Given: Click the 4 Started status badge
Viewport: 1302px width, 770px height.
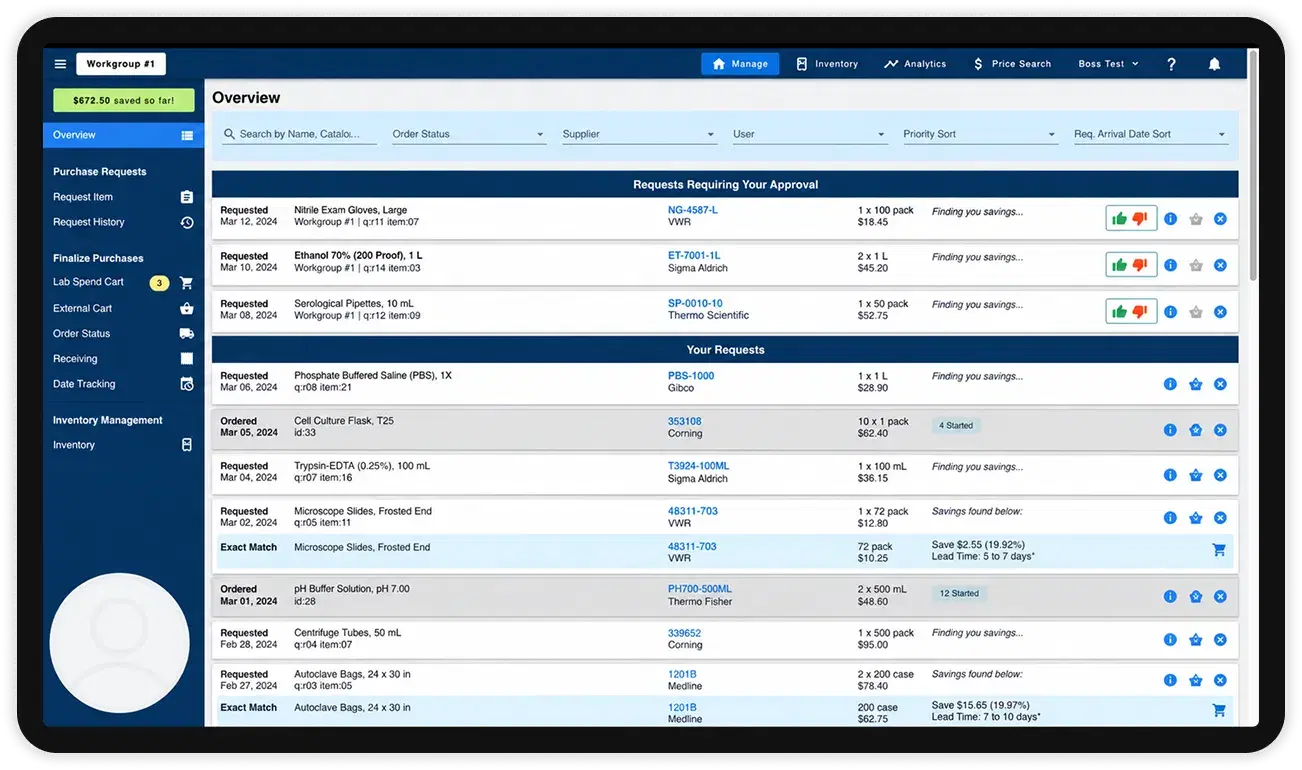Looking at the screenshot, I should click(x=955, y=425).
